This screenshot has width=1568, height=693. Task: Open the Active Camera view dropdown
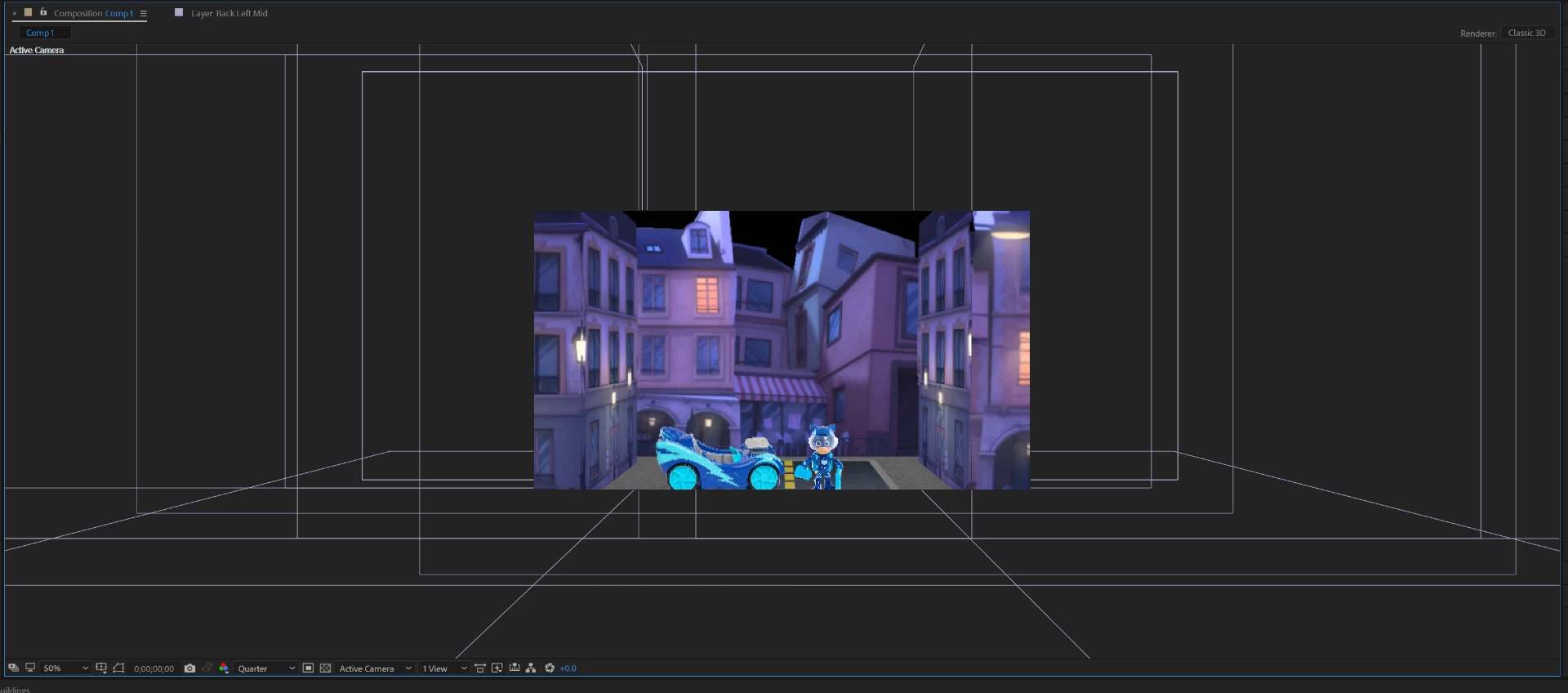375,668
